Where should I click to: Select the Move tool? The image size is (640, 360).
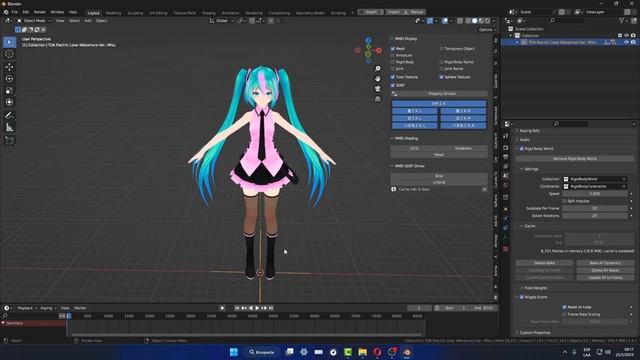tap(9, 67)
